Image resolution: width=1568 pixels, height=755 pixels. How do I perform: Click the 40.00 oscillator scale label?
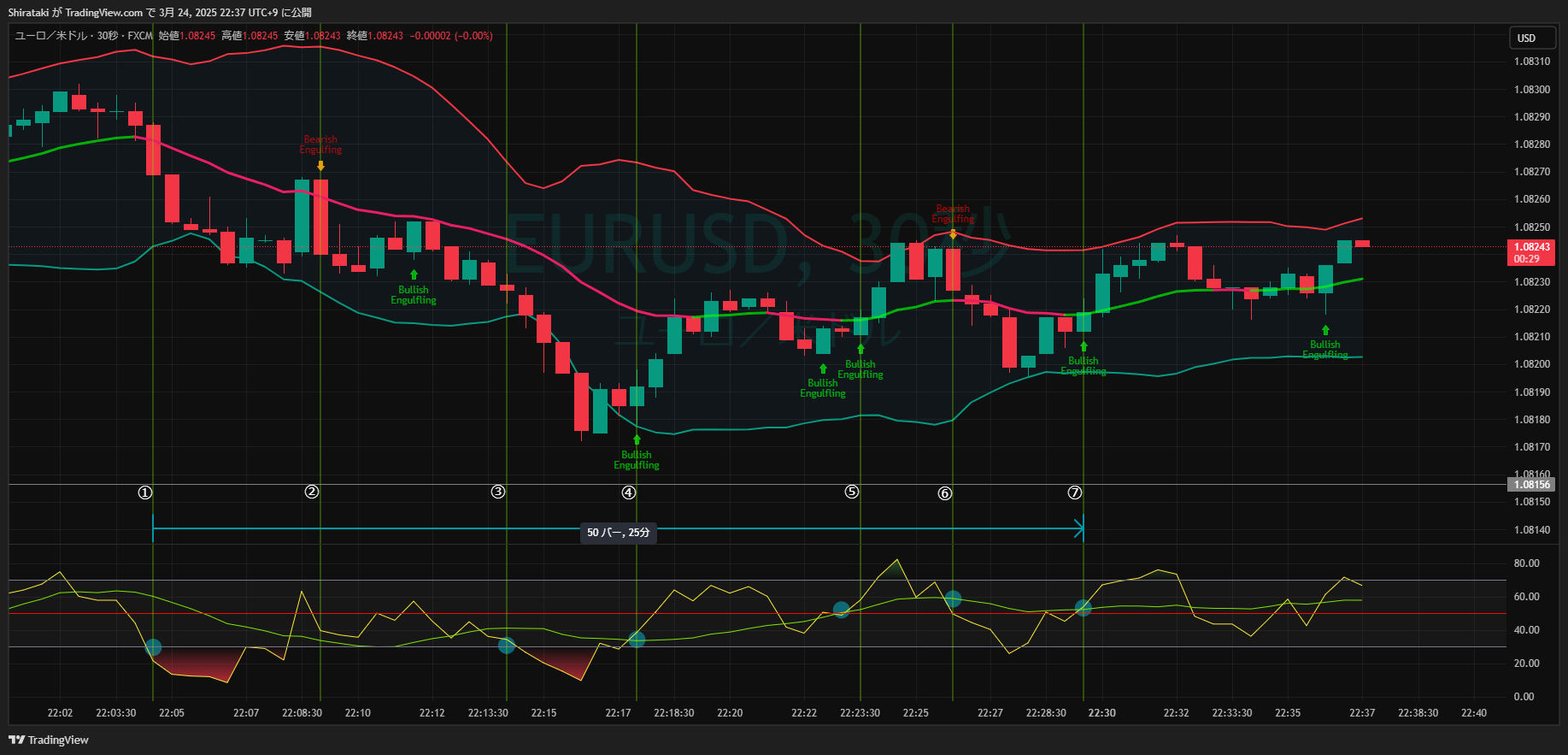click(1526, 630)
